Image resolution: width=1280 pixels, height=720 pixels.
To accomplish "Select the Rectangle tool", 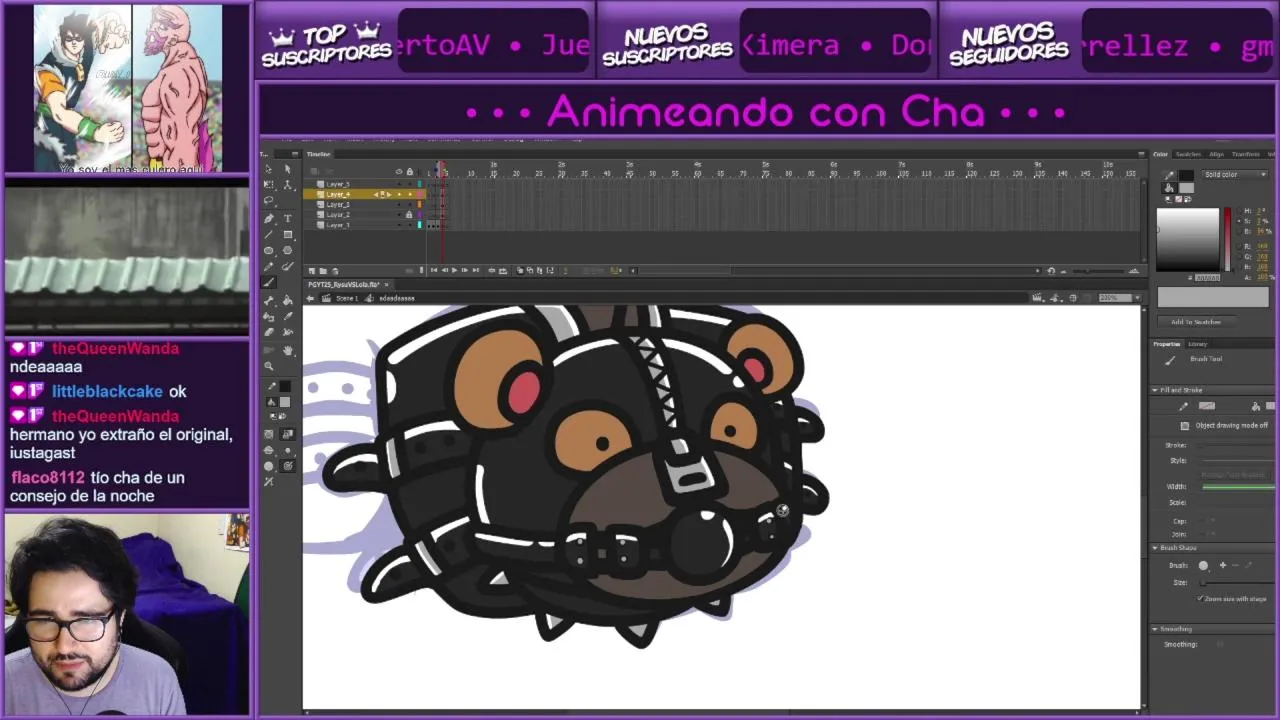I will pyautogui.click(x=288, y=234).
